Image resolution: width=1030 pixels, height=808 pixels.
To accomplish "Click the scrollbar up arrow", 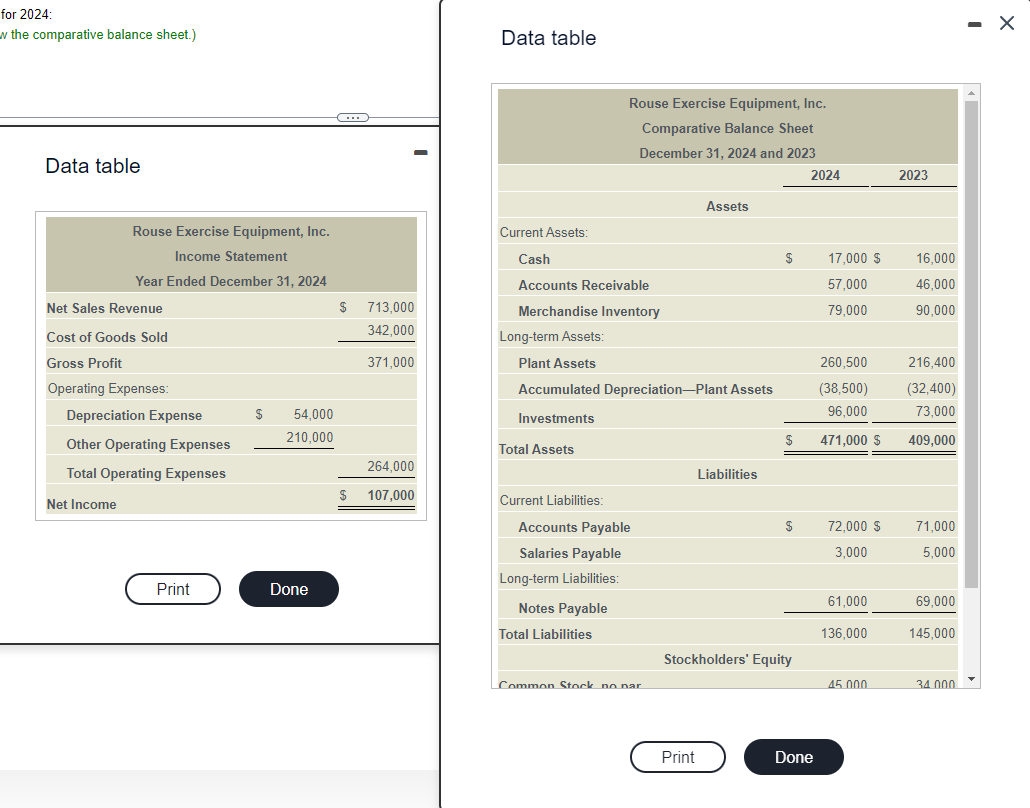I will click(x=971, y=92).
